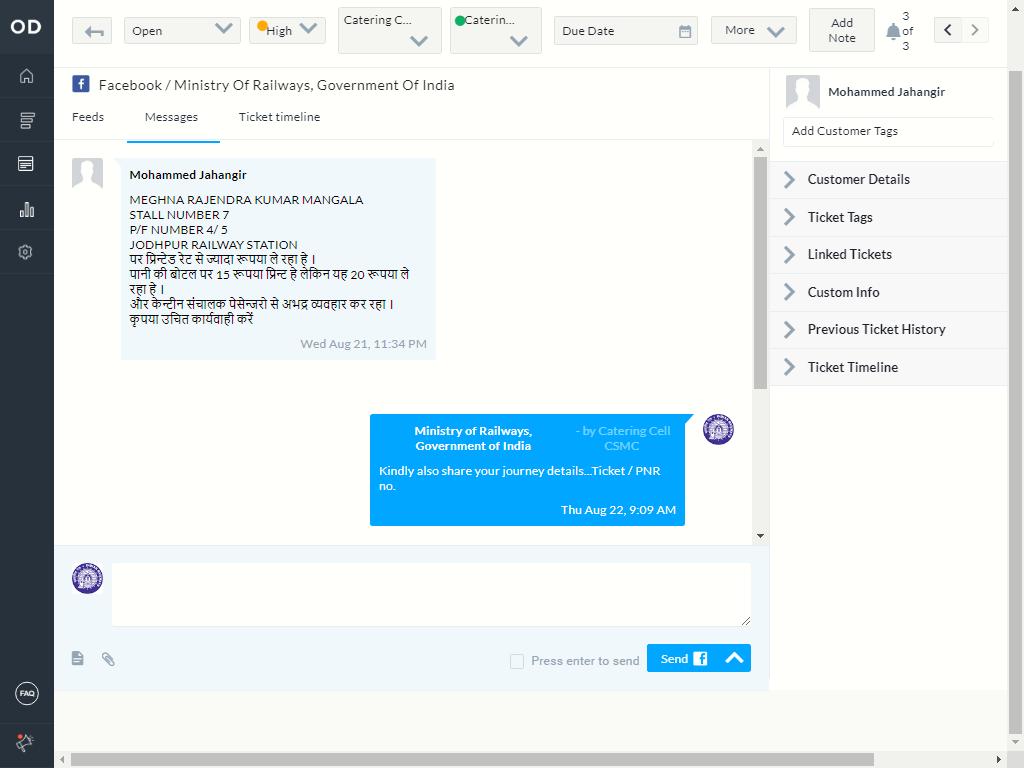1024x768 pixels.
Task: Click the Facebook icon beside the page title
Action: 81,84
